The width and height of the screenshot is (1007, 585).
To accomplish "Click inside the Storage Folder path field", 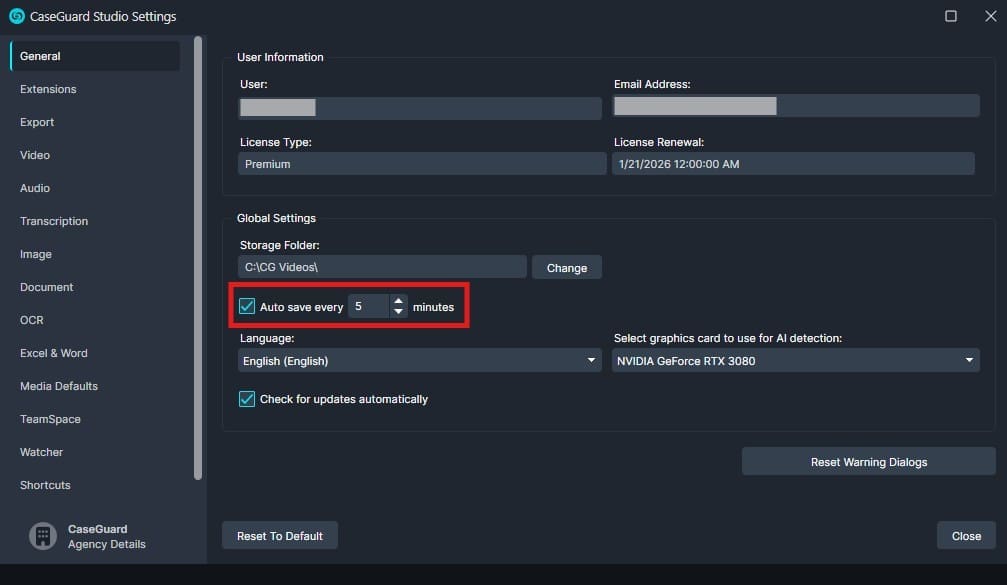I will [x=382, y=266].
